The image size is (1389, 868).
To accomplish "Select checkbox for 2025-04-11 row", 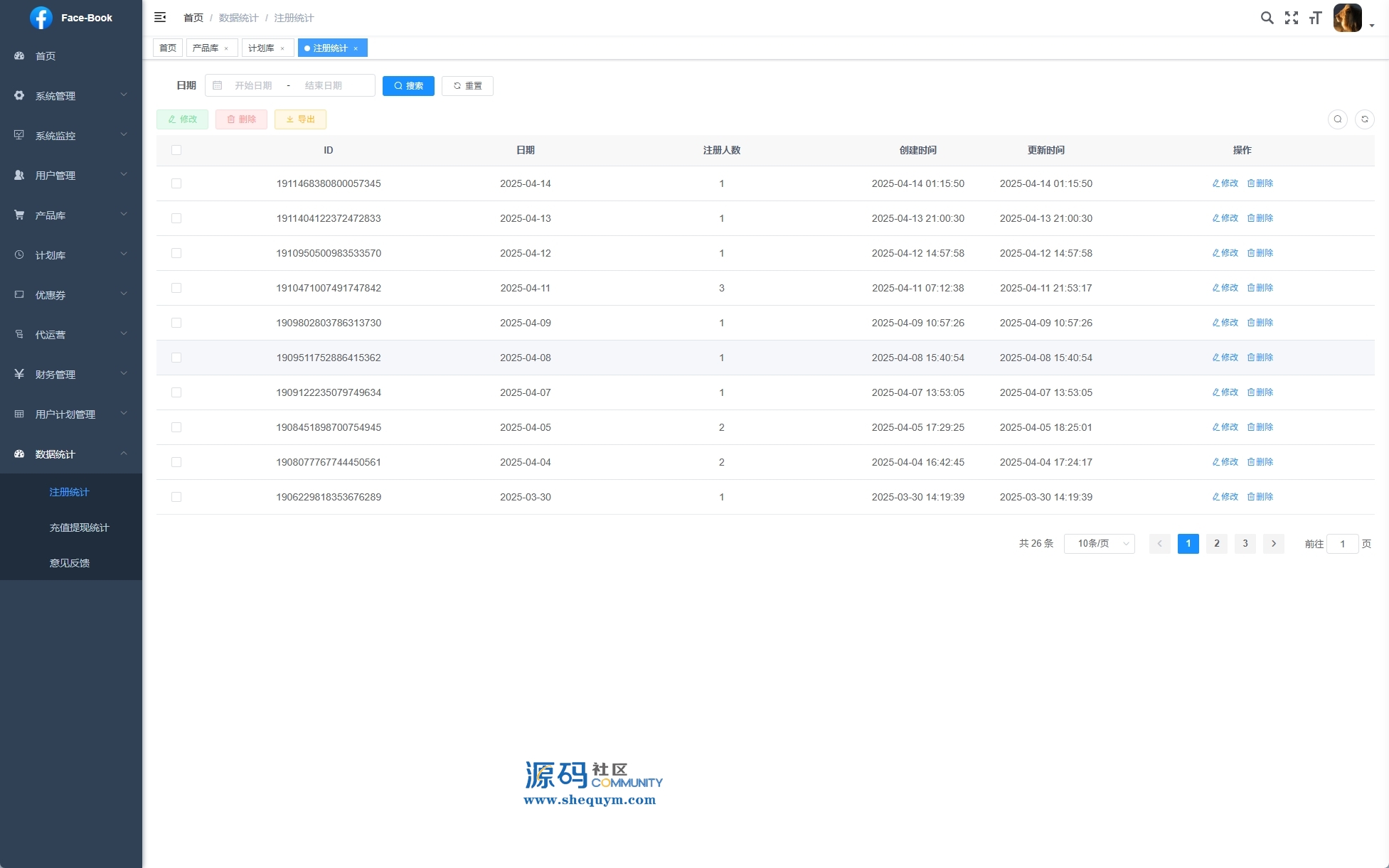I will click(x=176, y=288).
